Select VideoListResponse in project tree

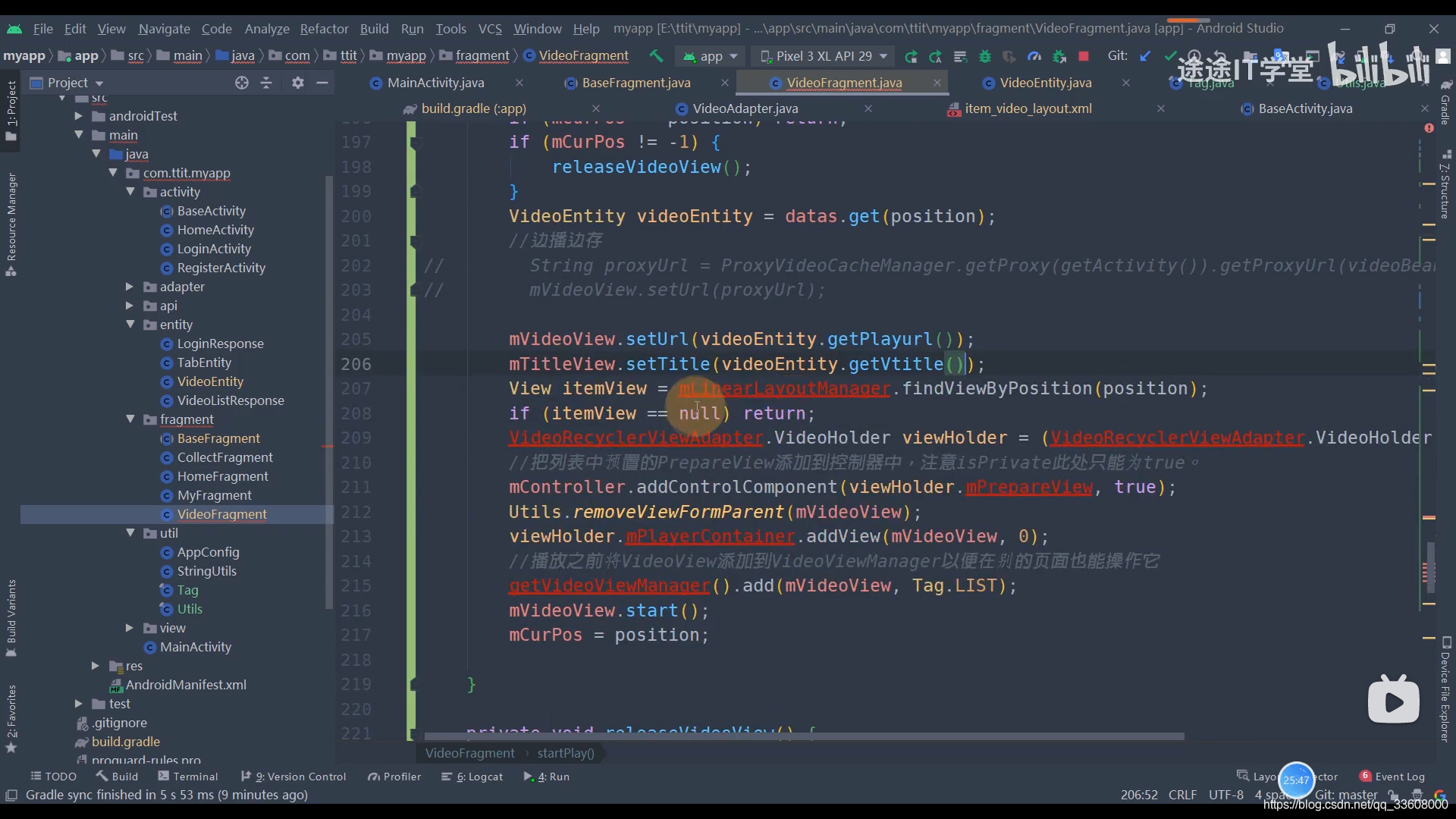(230, 400)
